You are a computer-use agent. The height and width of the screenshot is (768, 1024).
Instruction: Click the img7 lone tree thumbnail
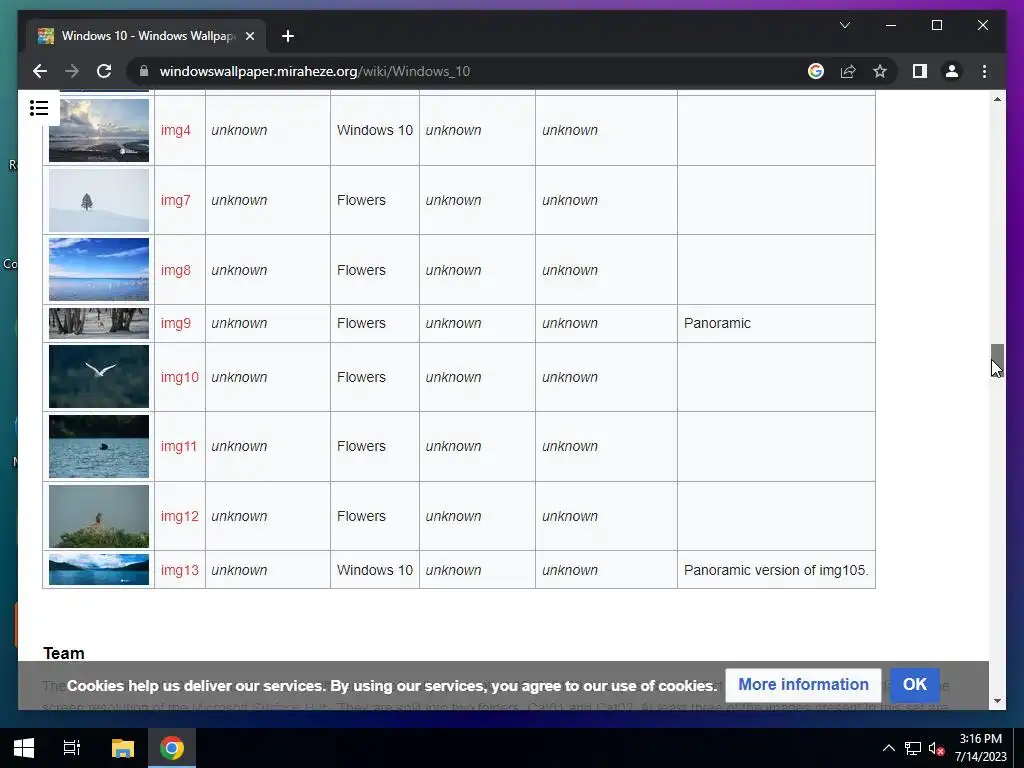coord(99,200)
